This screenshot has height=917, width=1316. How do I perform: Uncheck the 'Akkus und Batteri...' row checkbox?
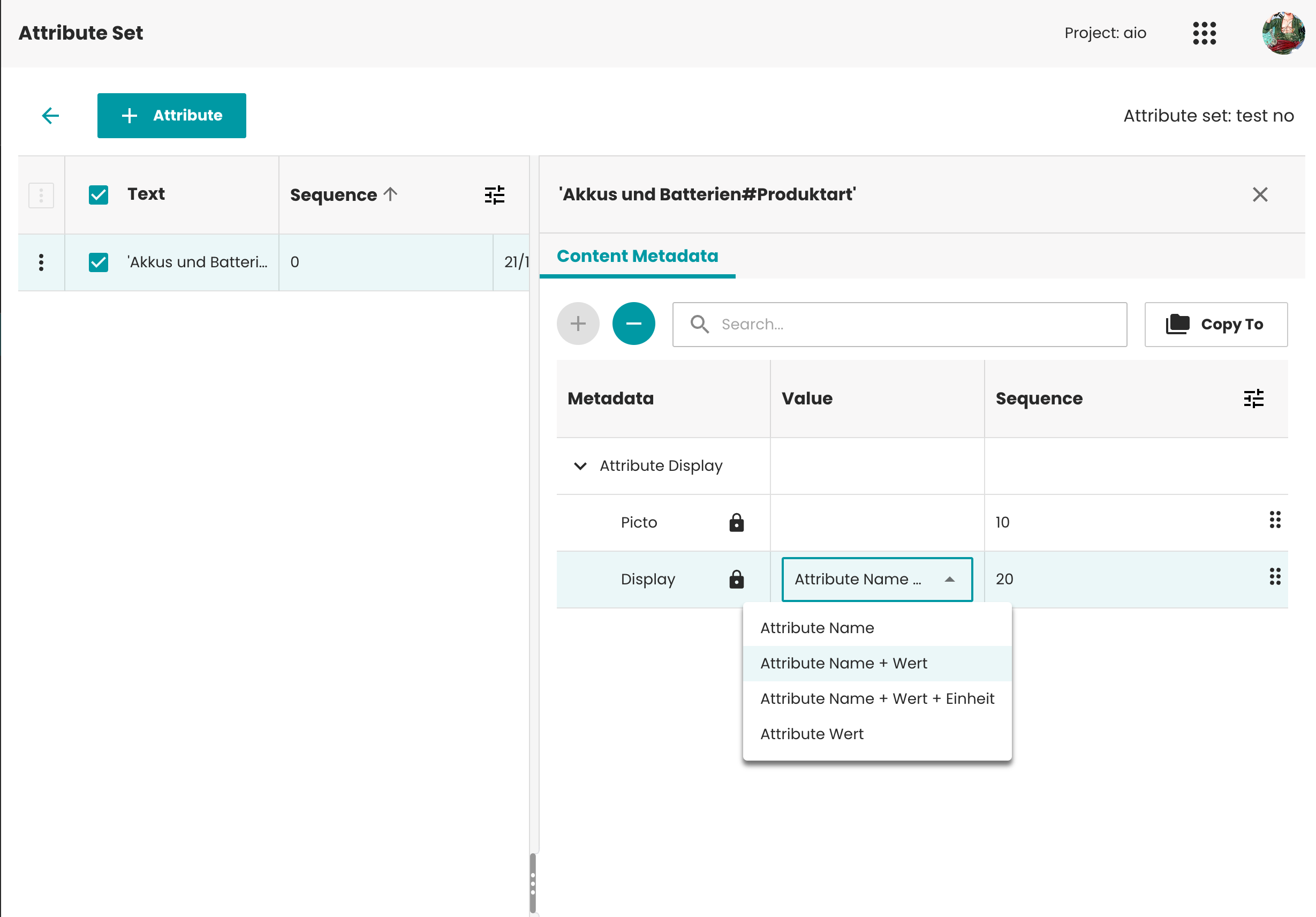[x=99, y=262]
